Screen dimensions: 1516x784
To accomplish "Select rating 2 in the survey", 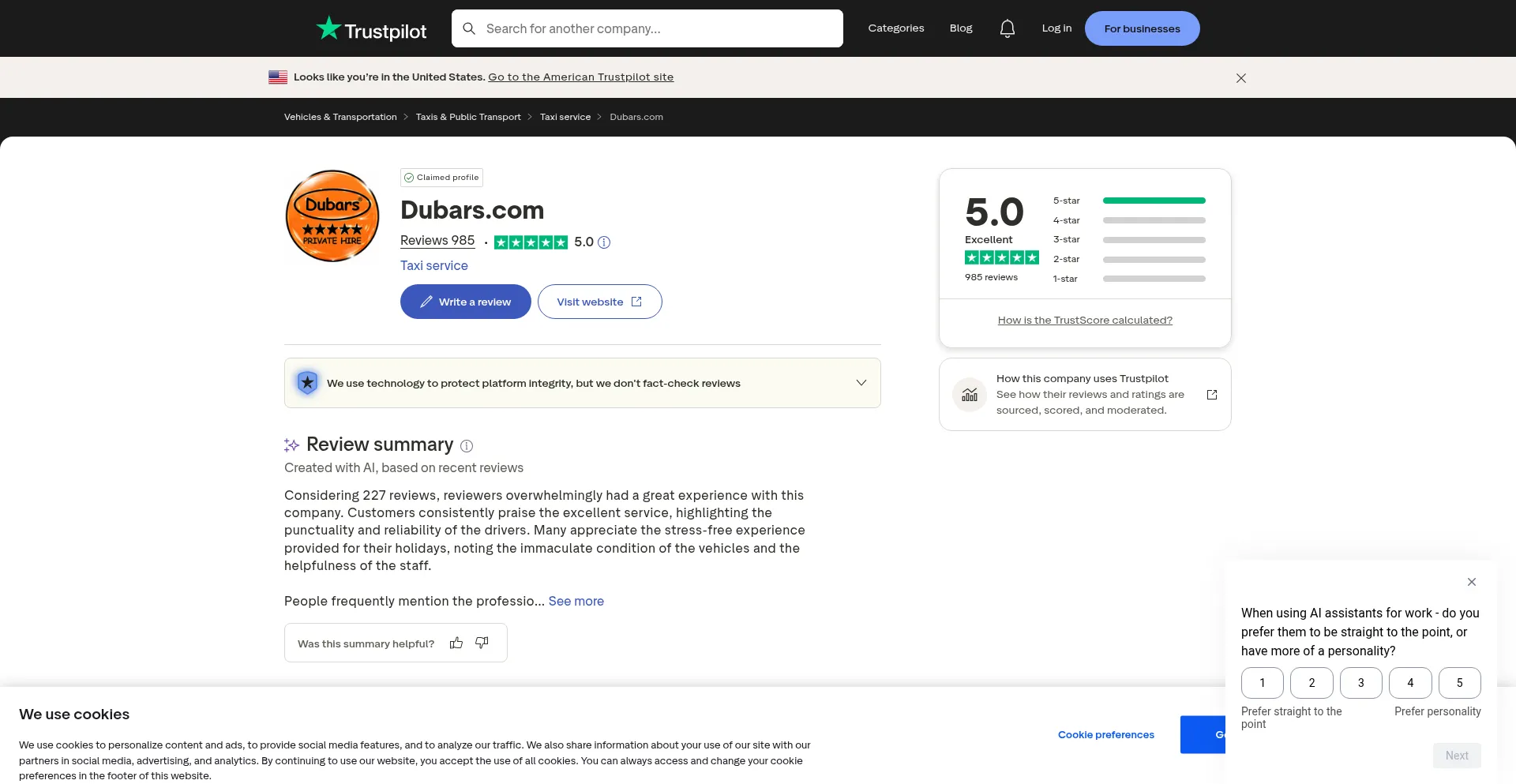I will tap(1311, 683).
